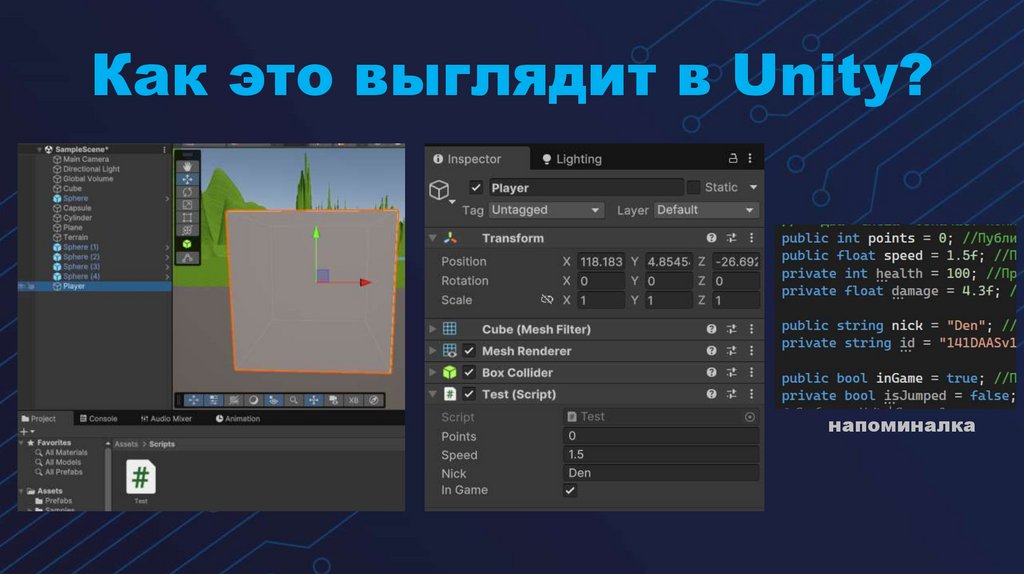Toggle the Mesh Renderer enabled checkbox
This screenshot has width=1024, height=574.
[469, 351]
